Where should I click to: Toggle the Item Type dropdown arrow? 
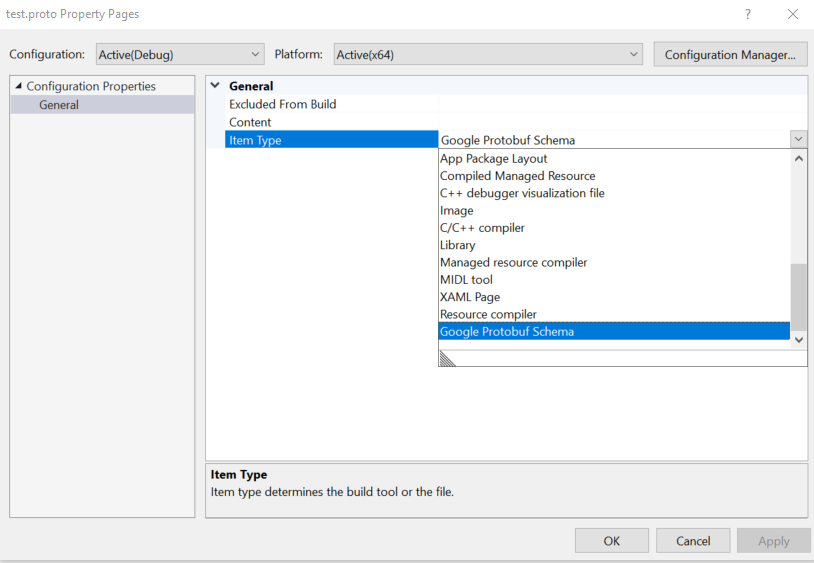[x=798, y=139]
